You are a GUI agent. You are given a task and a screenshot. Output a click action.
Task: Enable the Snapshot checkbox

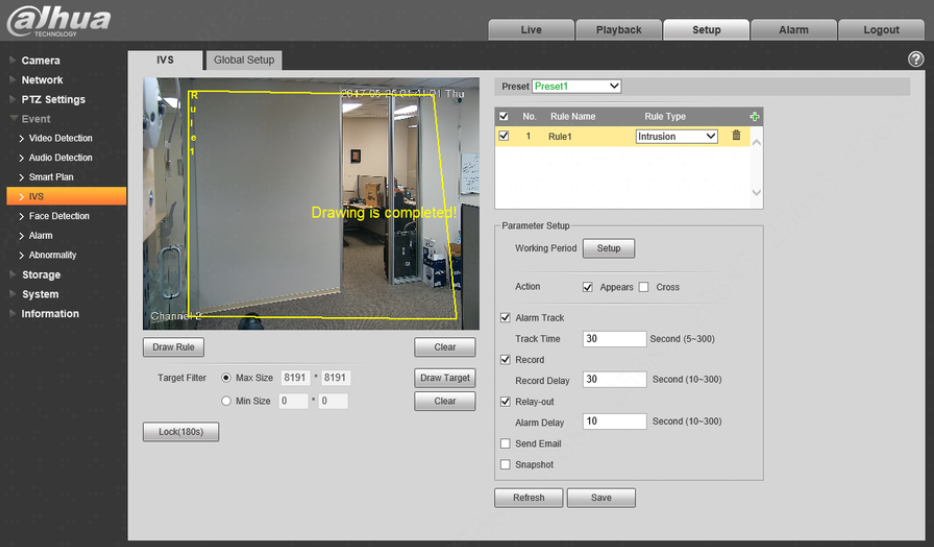(506, 464)
